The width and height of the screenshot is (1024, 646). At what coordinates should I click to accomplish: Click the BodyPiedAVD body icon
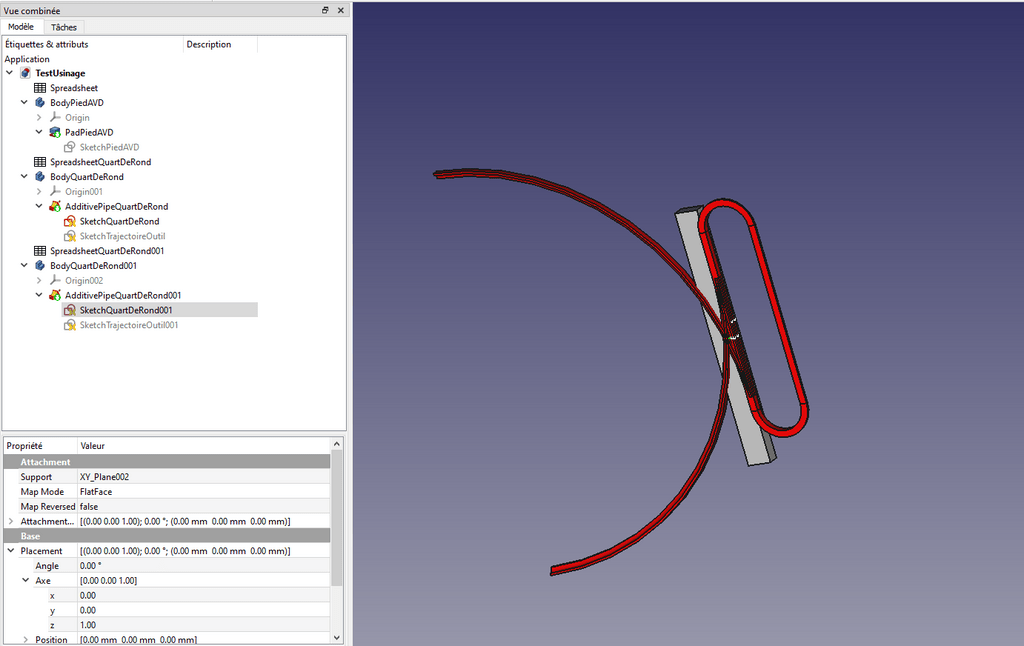(40, 103)
